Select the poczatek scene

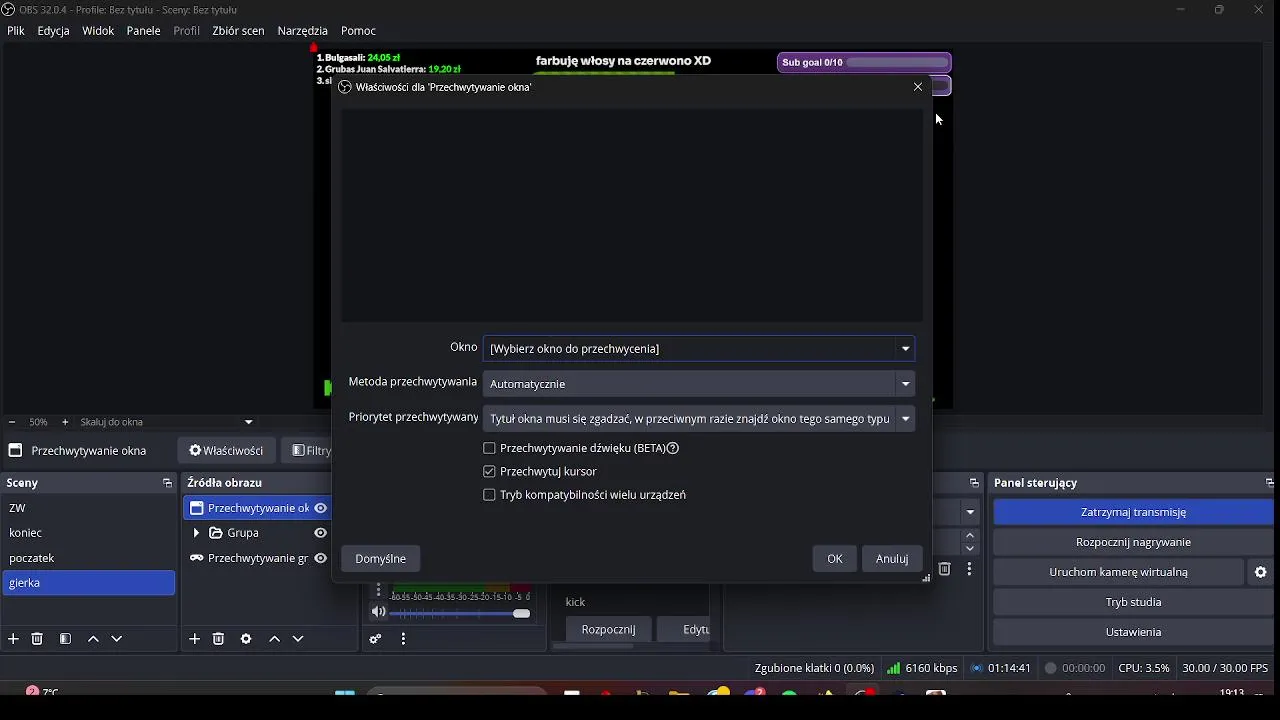click(89, 558)
